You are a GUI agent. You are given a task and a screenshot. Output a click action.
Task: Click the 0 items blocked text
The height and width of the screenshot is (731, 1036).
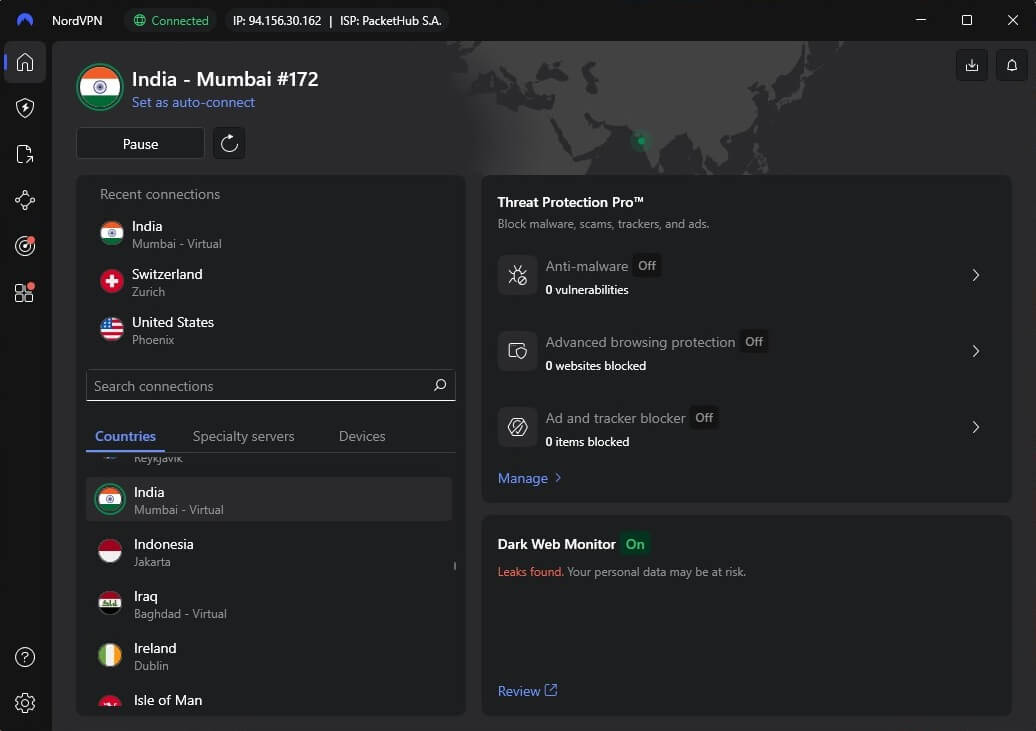pos(587,442)
